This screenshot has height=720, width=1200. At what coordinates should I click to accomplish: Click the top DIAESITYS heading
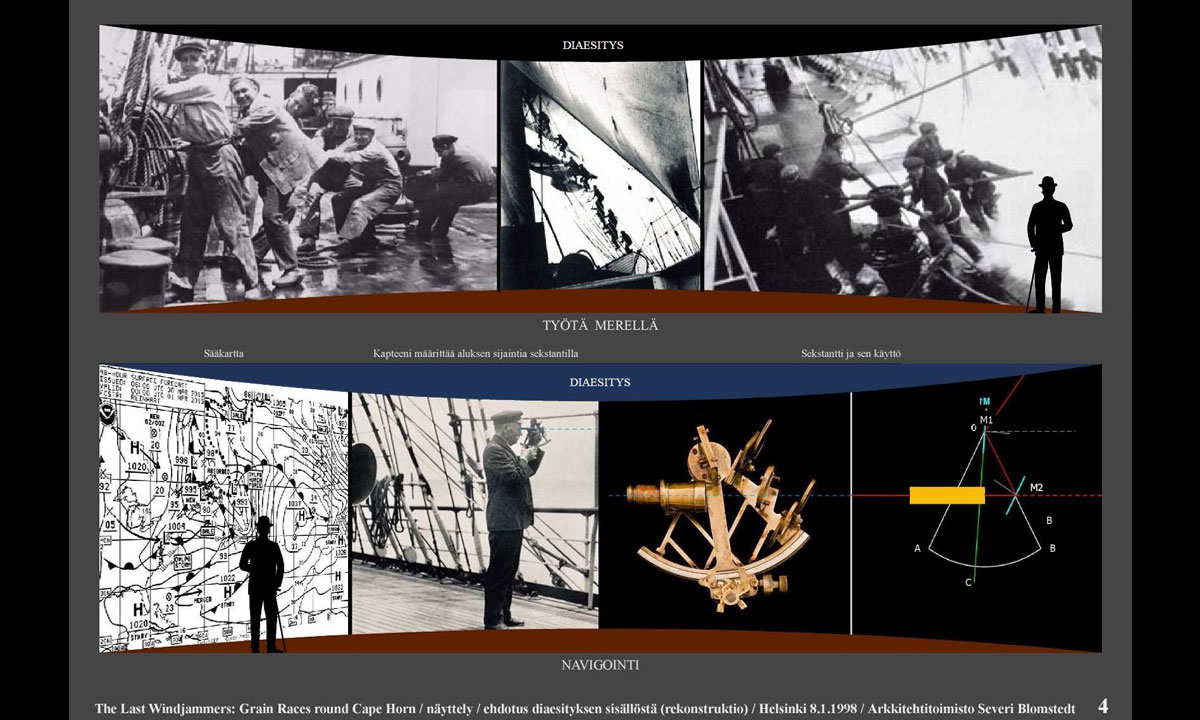593,45
